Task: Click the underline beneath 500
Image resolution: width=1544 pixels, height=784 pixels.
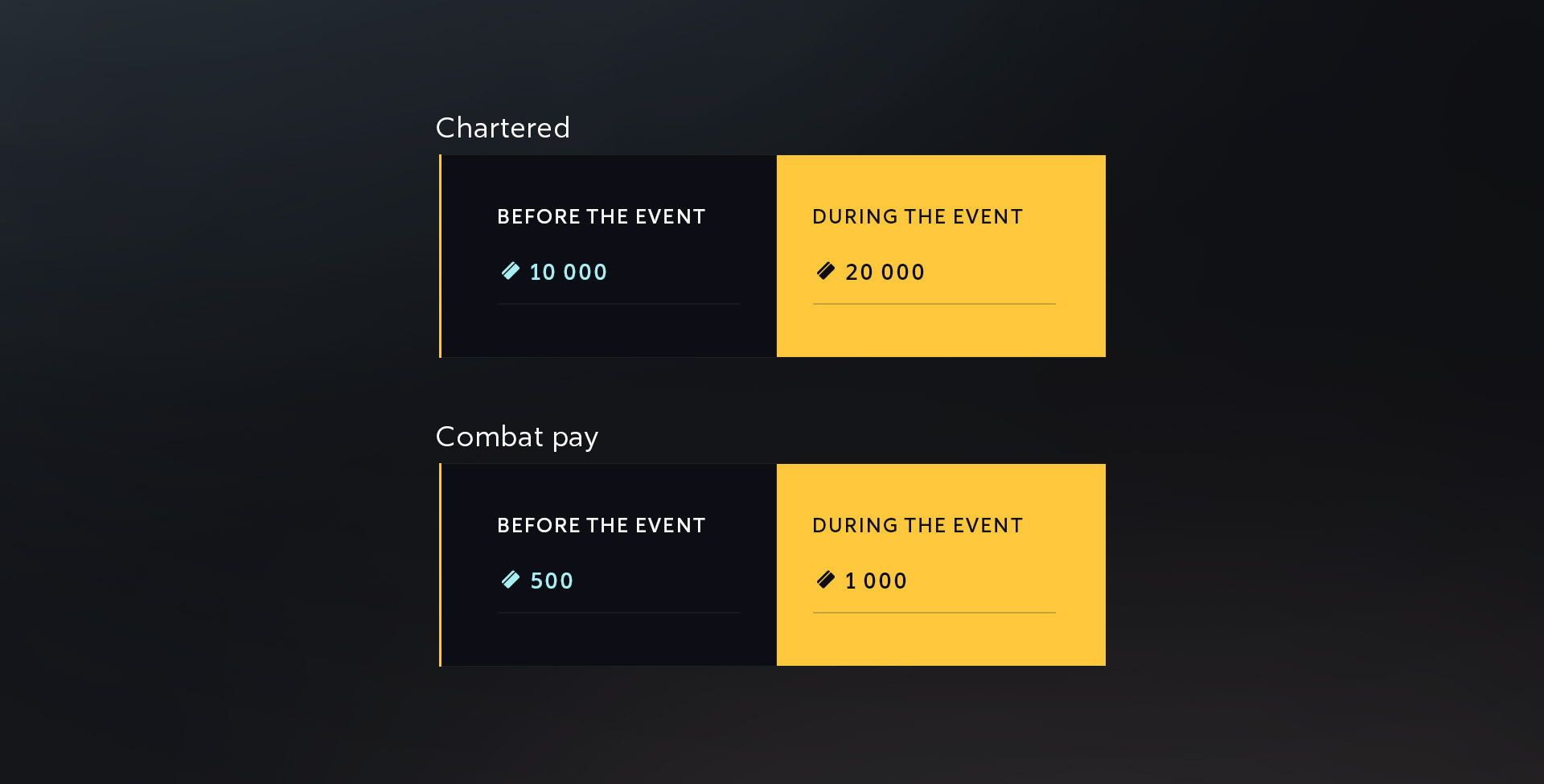Action: click(x=618, y=613)
